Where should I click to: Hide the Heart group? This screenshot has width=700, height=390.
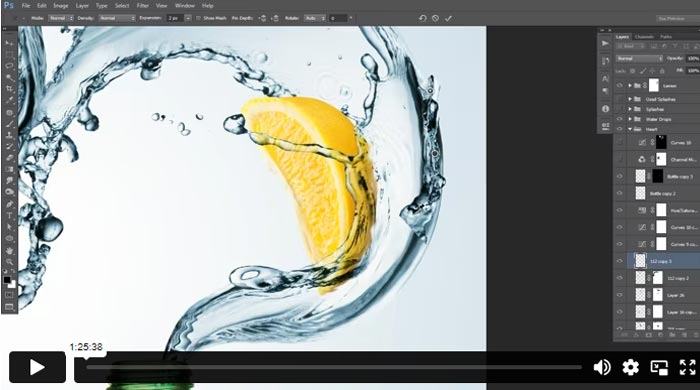(x=619, y=129)
